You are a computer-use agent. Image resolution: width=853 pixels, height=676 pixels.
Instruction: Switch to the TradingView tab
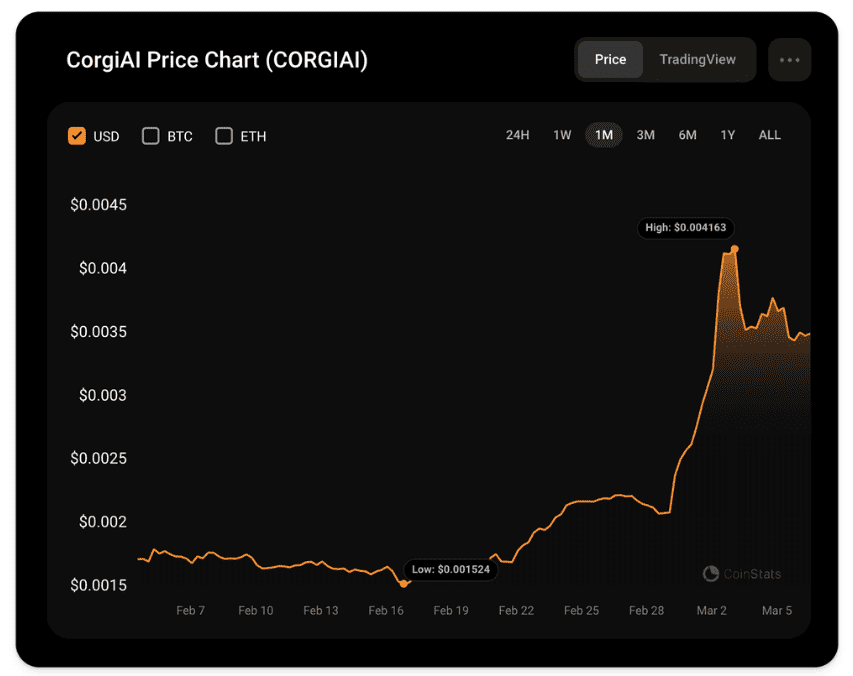click(x=697, y=59)
